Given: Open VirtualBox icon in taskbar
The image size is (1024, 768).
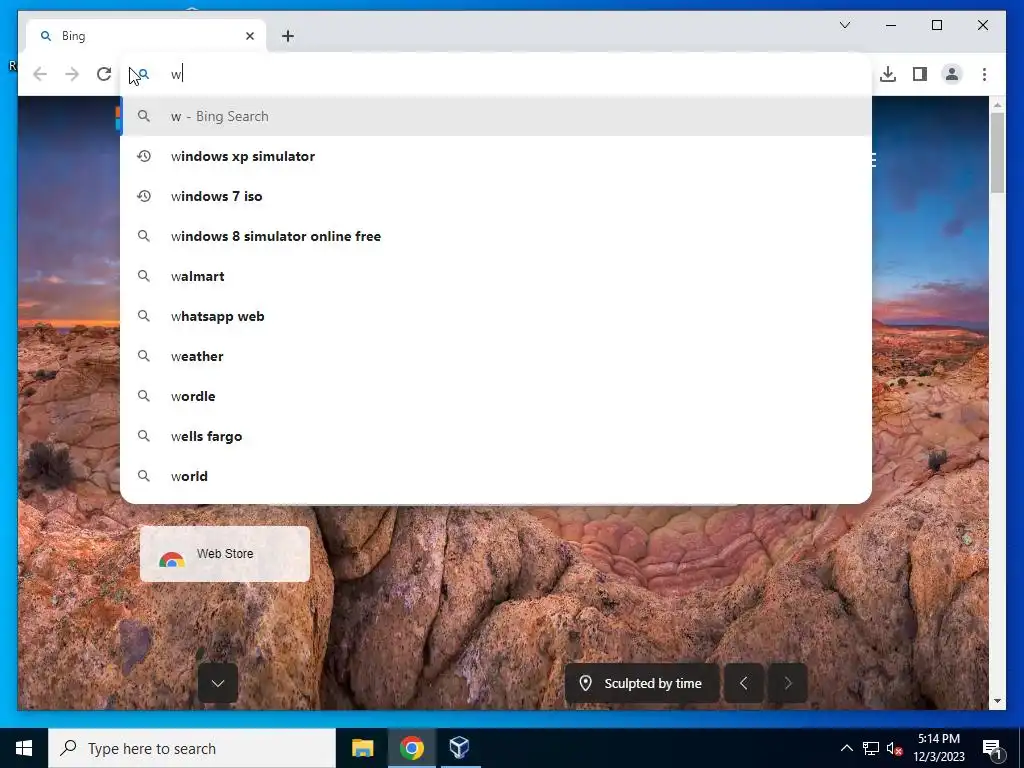Looking at the screenshot, I should pyautogui.click(x=460, y=748).
